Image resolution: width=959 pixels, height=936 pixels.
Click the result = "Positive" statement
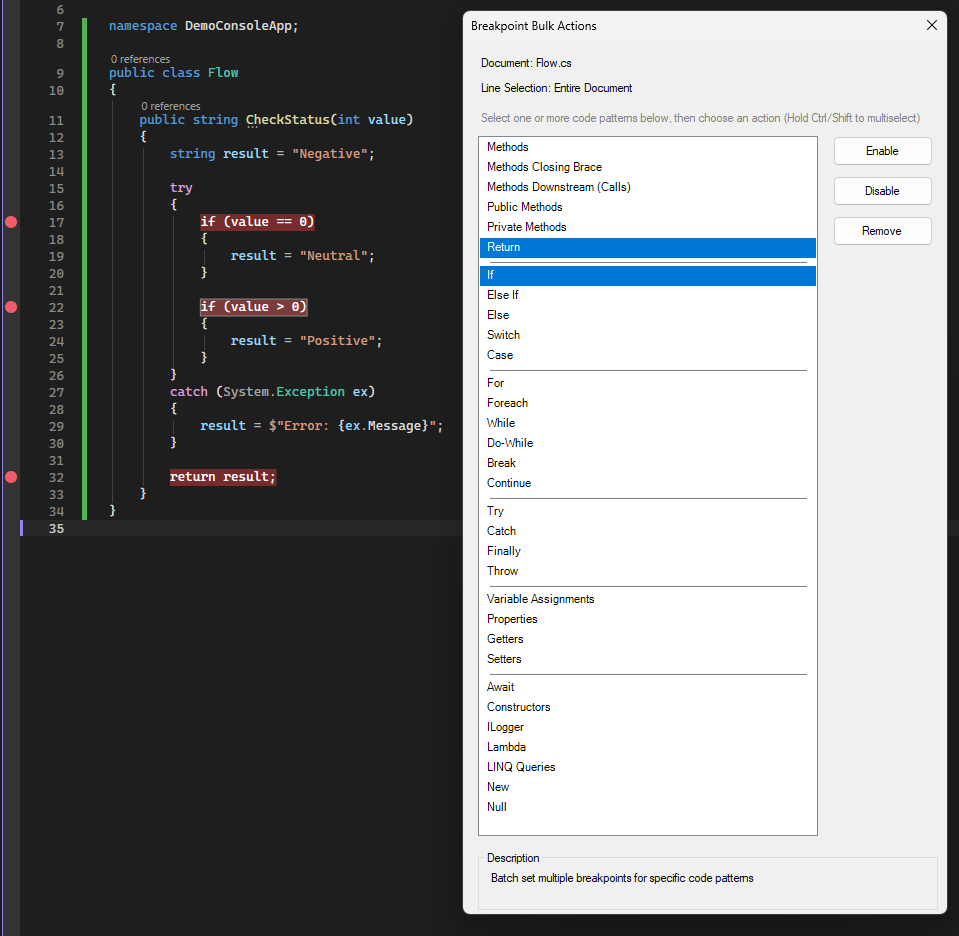click(306, 341)
